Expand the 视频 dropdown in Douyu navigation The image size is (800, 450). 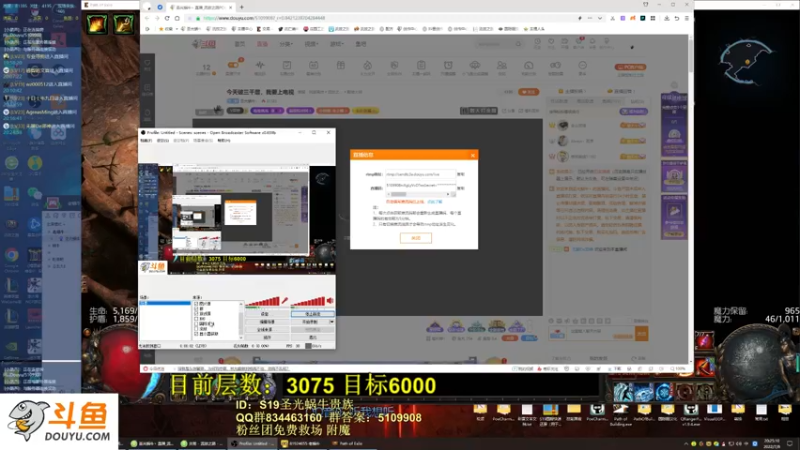pyautogui.click(x=311, y=44)
